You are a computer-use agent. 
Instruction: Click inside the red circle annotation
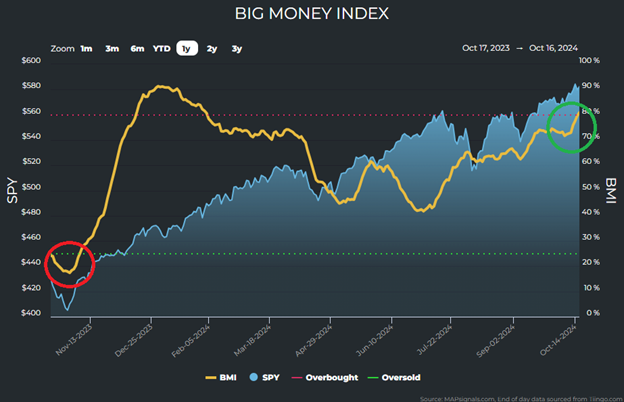[70, 264]
